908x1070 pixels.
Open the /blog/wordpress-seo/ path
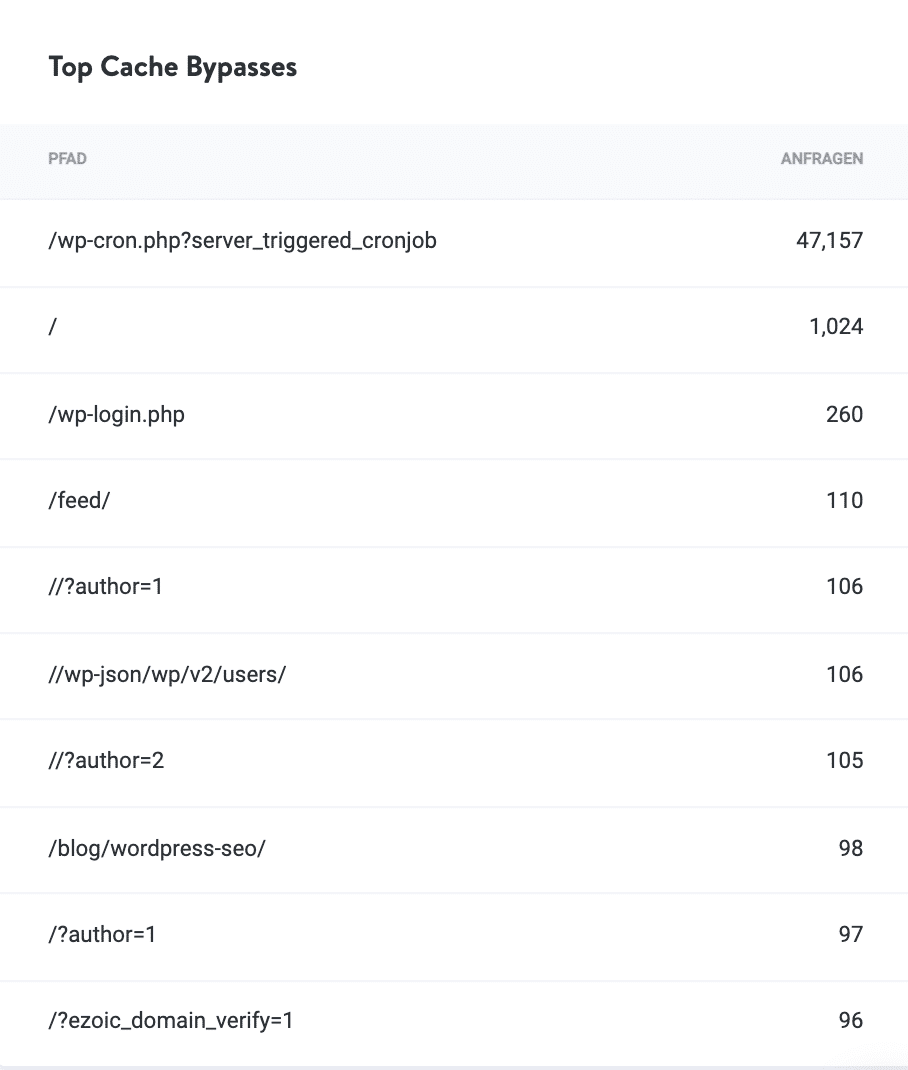[157, 848]
